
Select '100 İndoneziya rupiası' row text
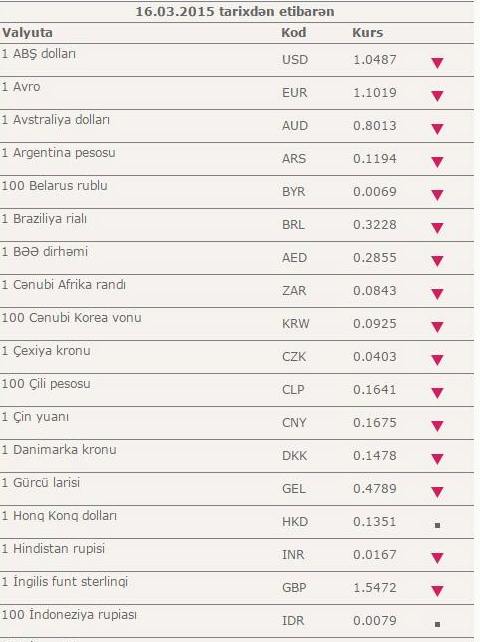69,615
